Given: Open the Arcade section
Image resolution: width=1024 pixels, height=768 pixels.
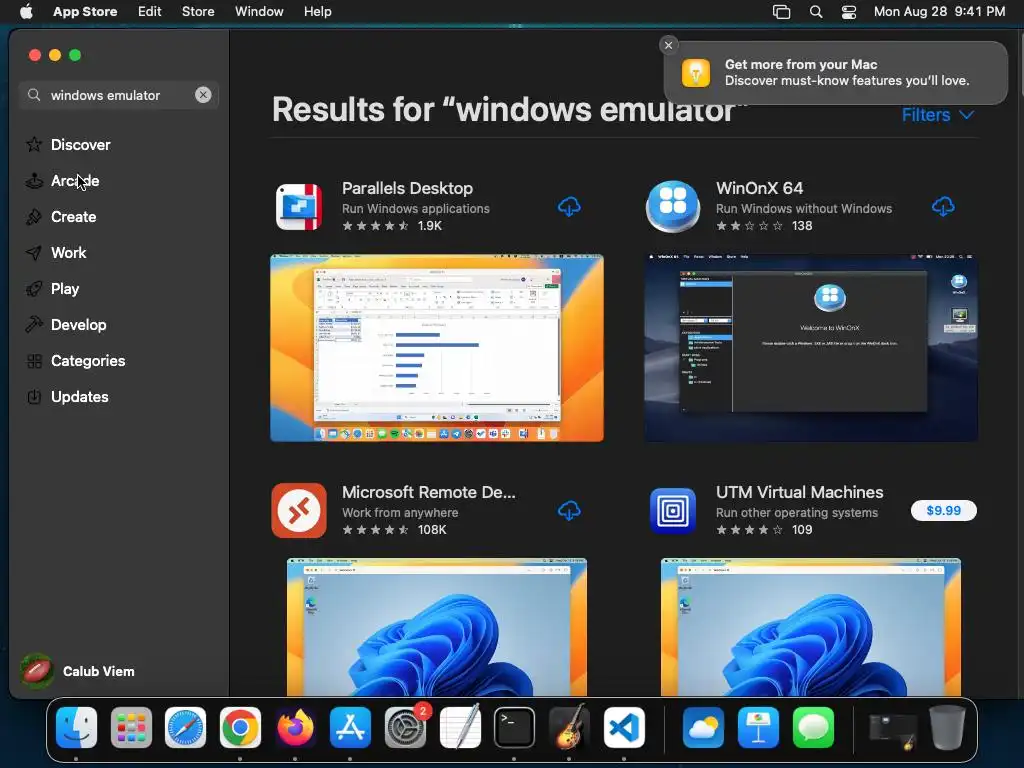Looking at the screenshot, I should 74,180.
